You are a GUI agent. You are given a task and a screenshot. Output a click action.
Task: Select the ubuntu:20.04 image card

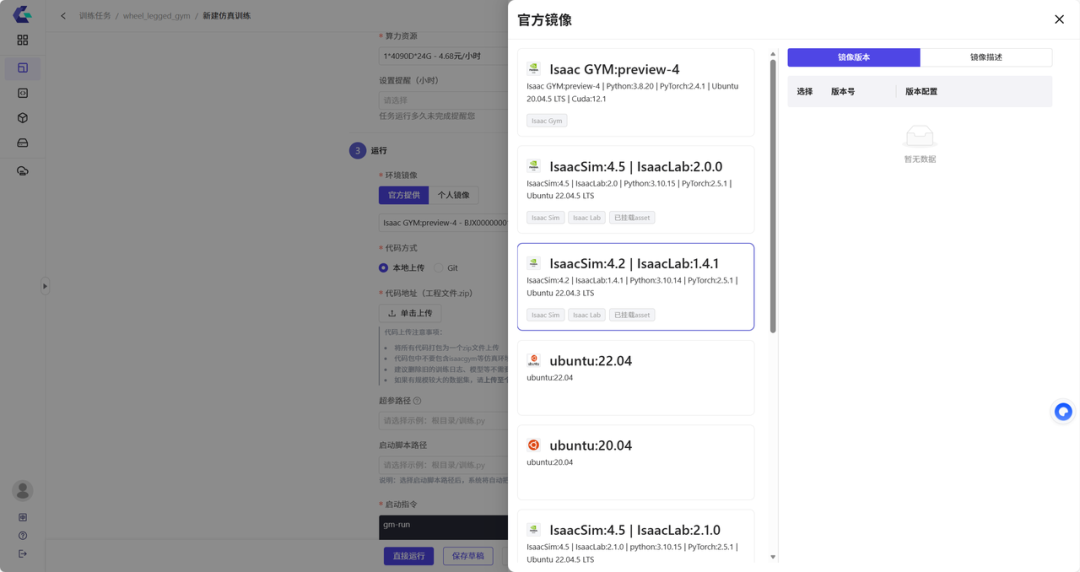click(x=636, y=462)
